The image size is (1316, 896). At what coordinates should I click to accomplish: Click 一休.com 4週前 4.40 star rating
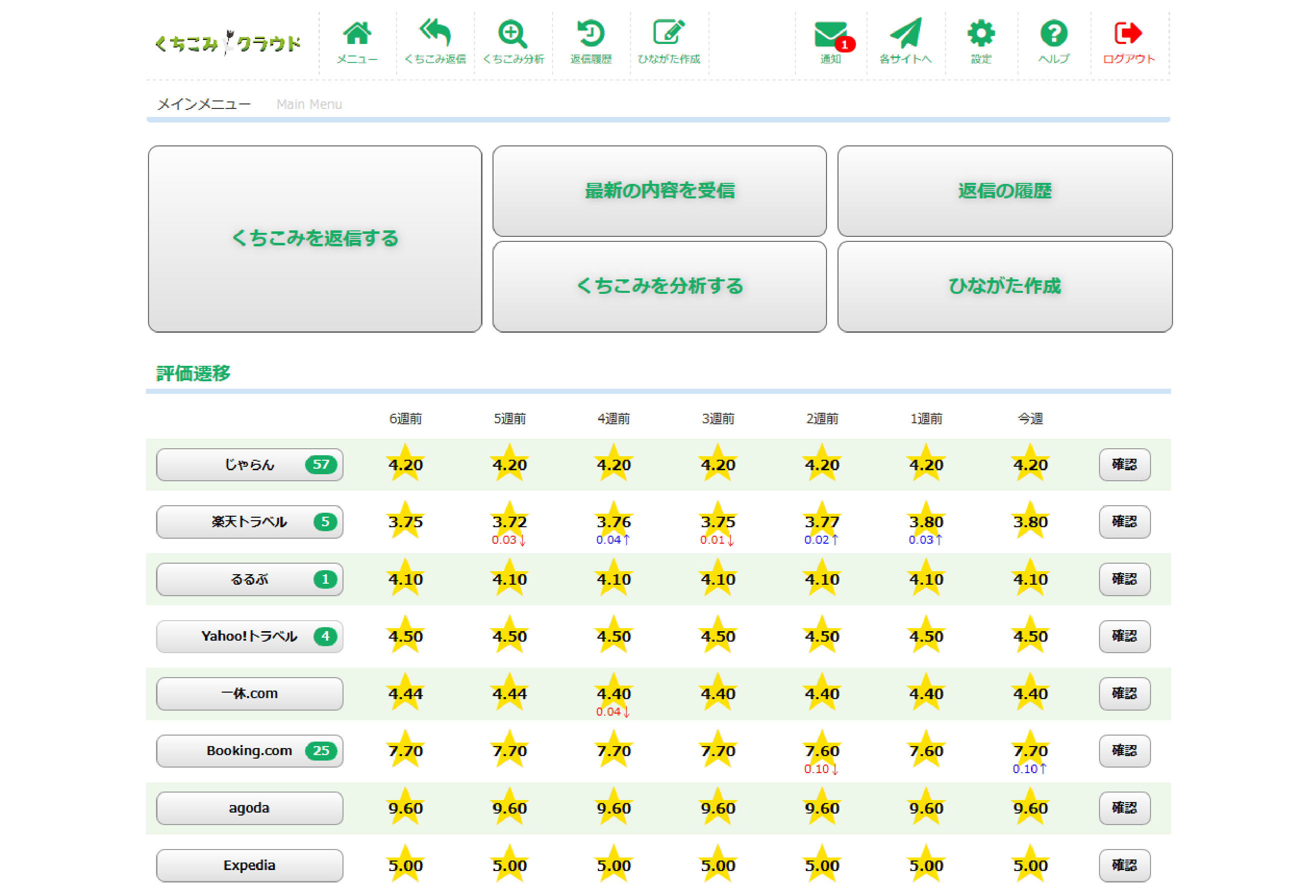click(614, 692)
